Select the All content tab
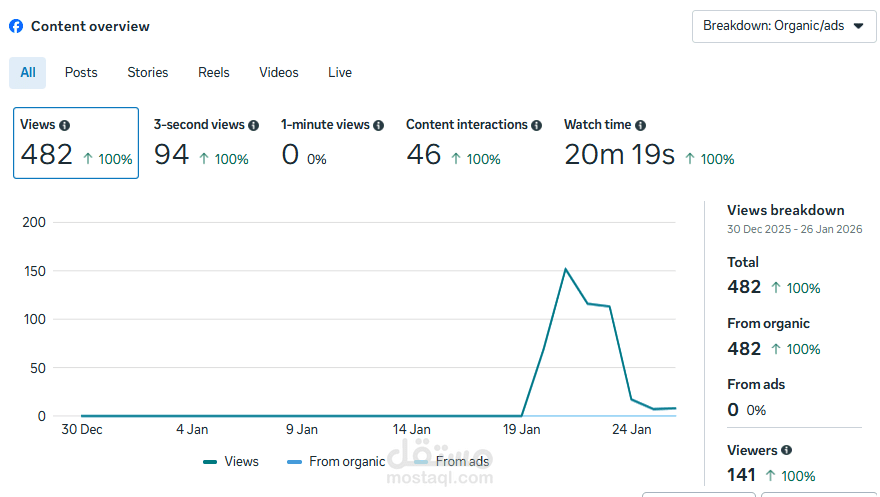This screenshot has height=497, width=880. point(28,73)
